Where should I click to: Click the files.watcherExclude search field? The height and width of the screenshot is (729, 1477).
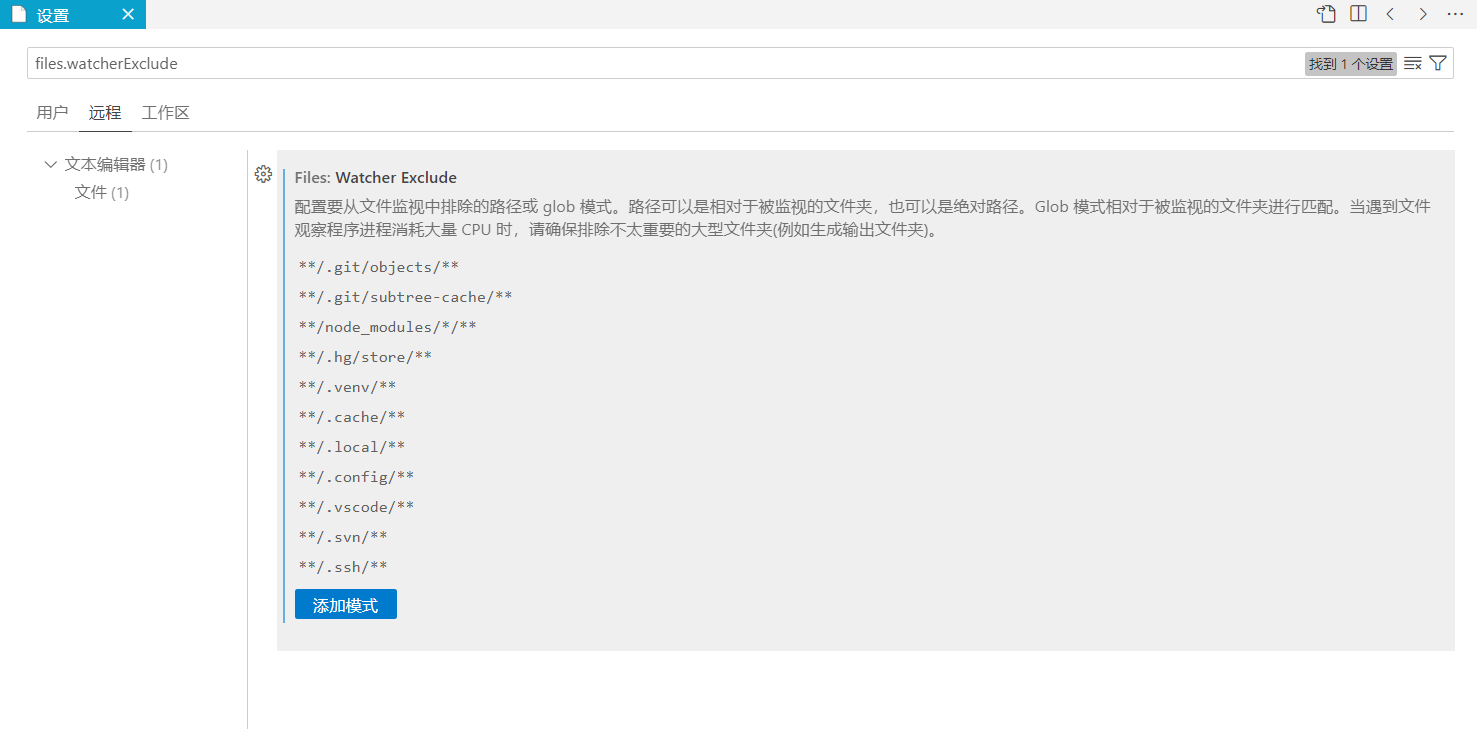point(660,63)
